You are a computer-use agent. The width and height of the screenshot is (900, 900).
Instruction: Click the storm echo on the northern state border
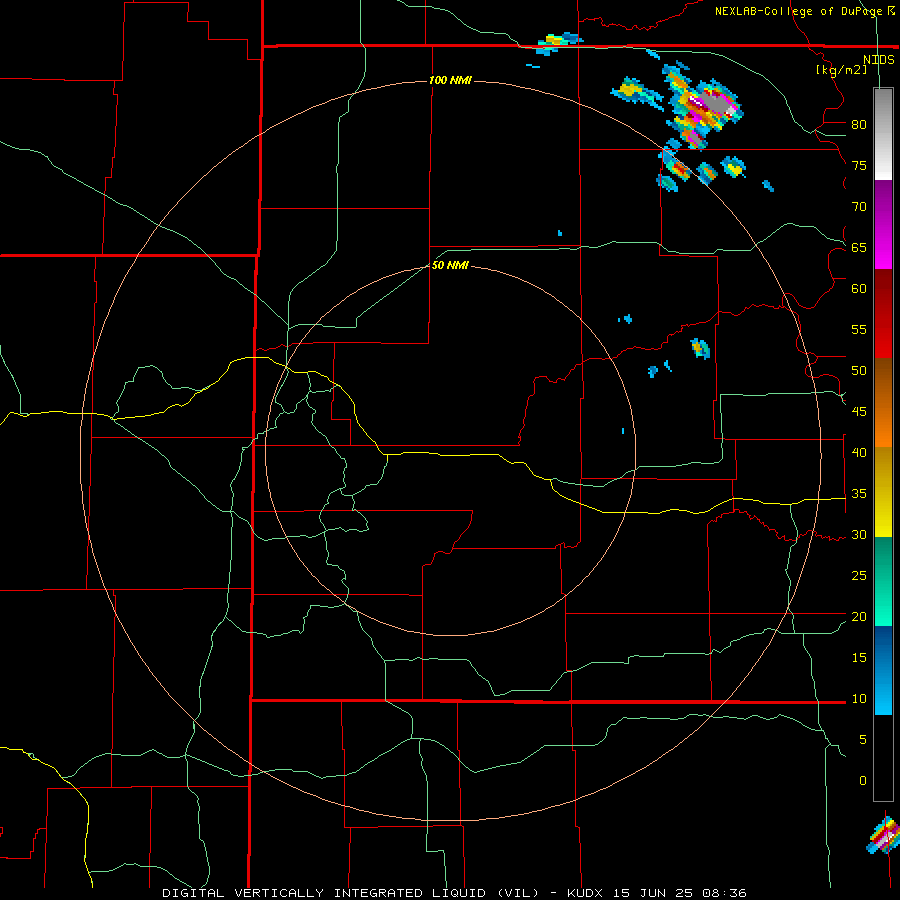[558, 43]
